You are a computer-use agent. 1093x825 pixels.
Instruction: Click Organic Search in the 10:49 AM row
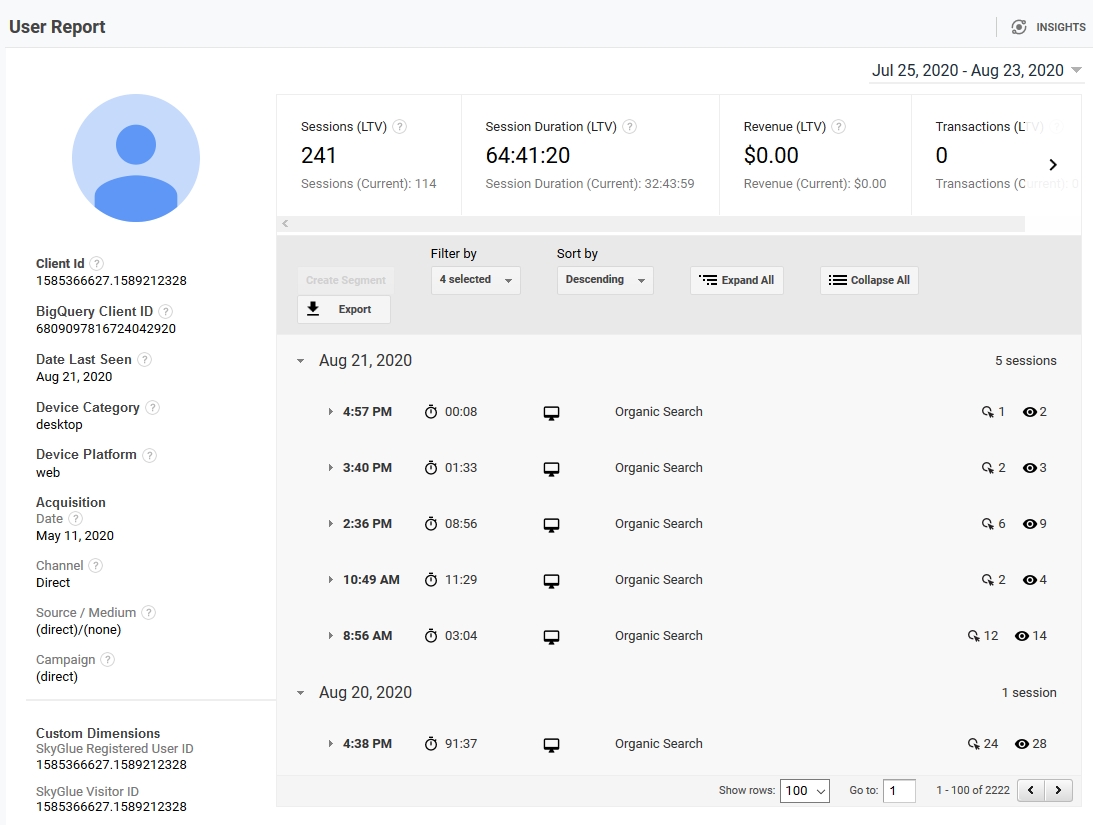coord(659,580)
